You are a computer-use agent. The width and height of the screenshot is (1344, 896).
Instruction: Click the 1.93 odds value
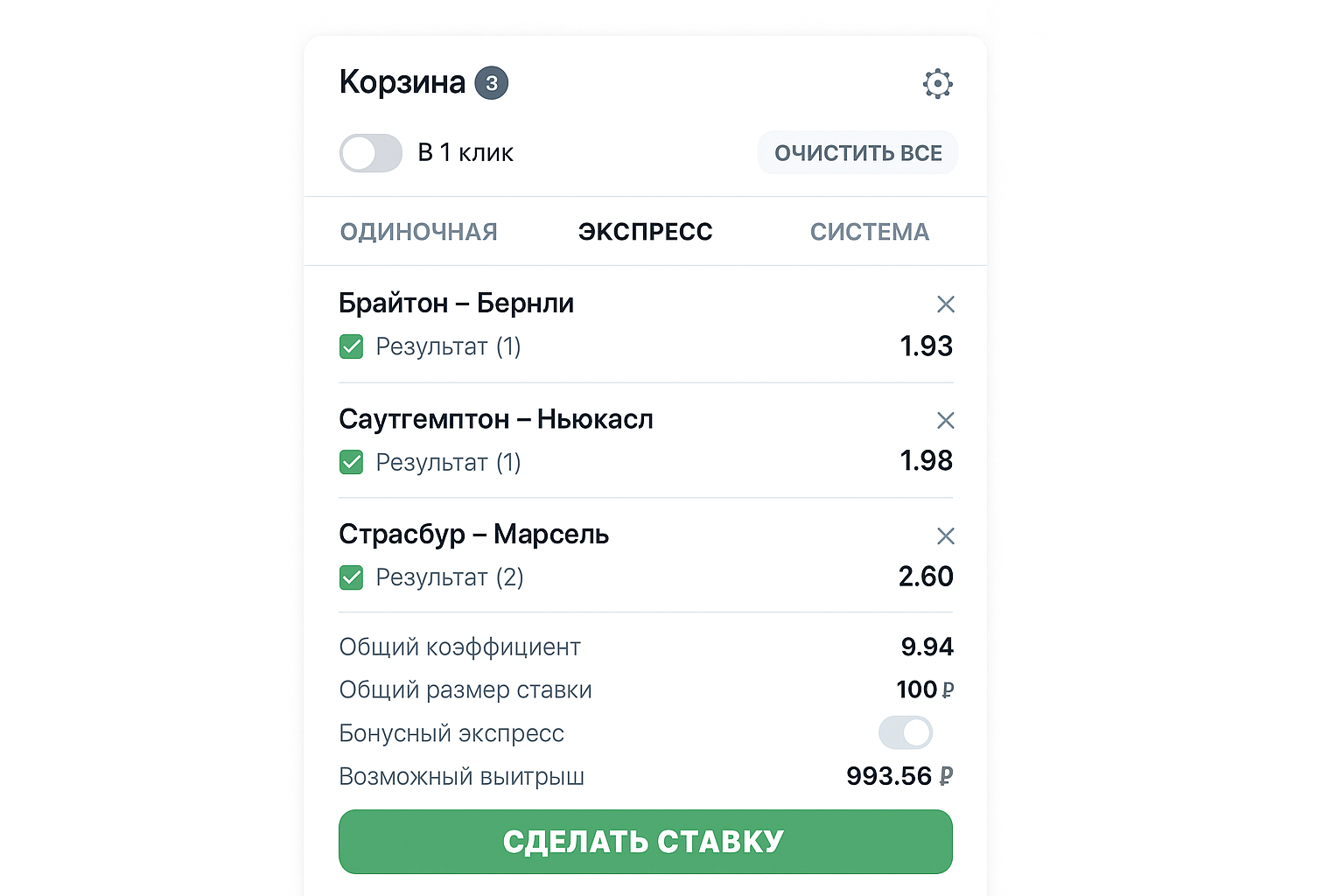click(926, 346)
